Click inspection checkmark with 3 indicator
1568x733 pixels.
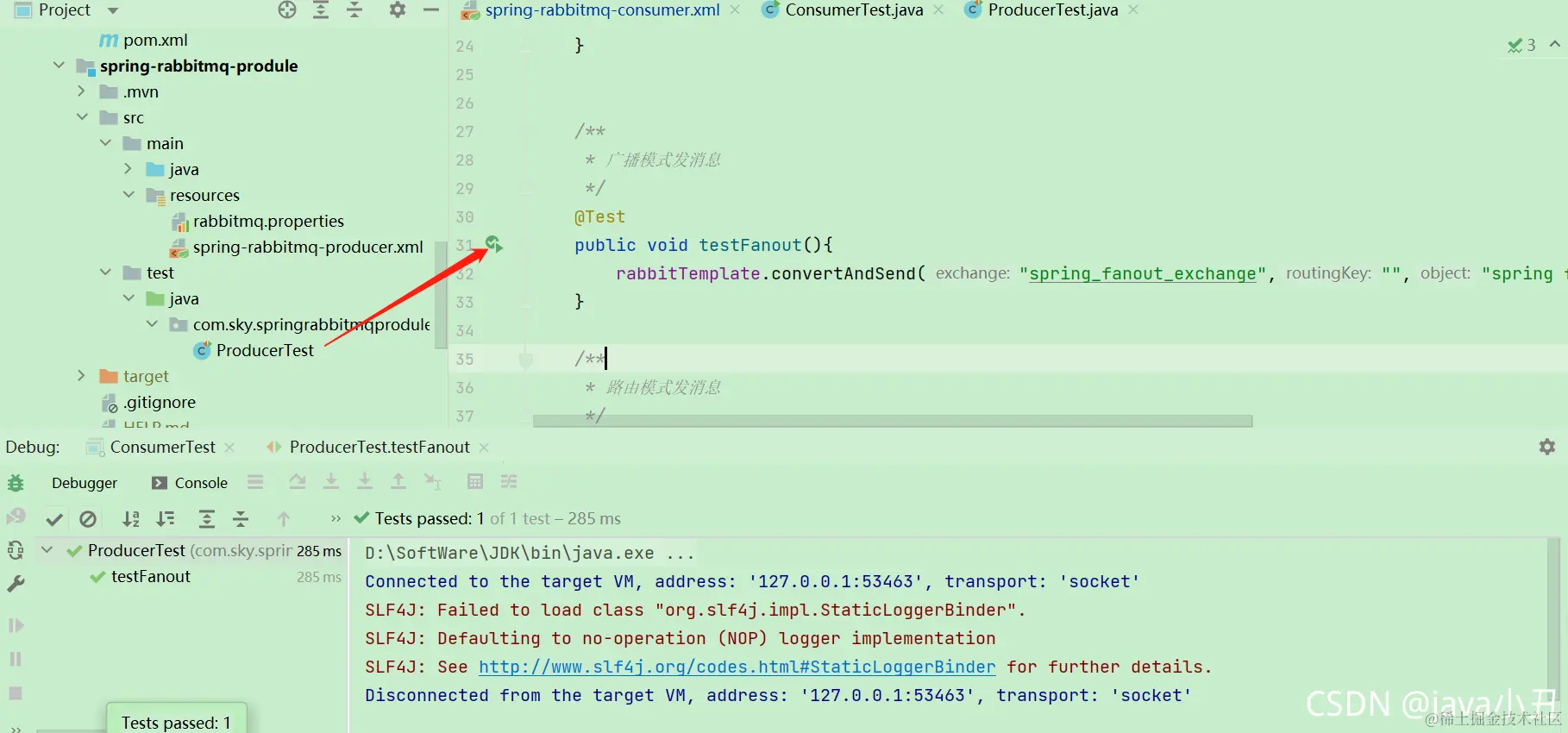pos(1521,45)
